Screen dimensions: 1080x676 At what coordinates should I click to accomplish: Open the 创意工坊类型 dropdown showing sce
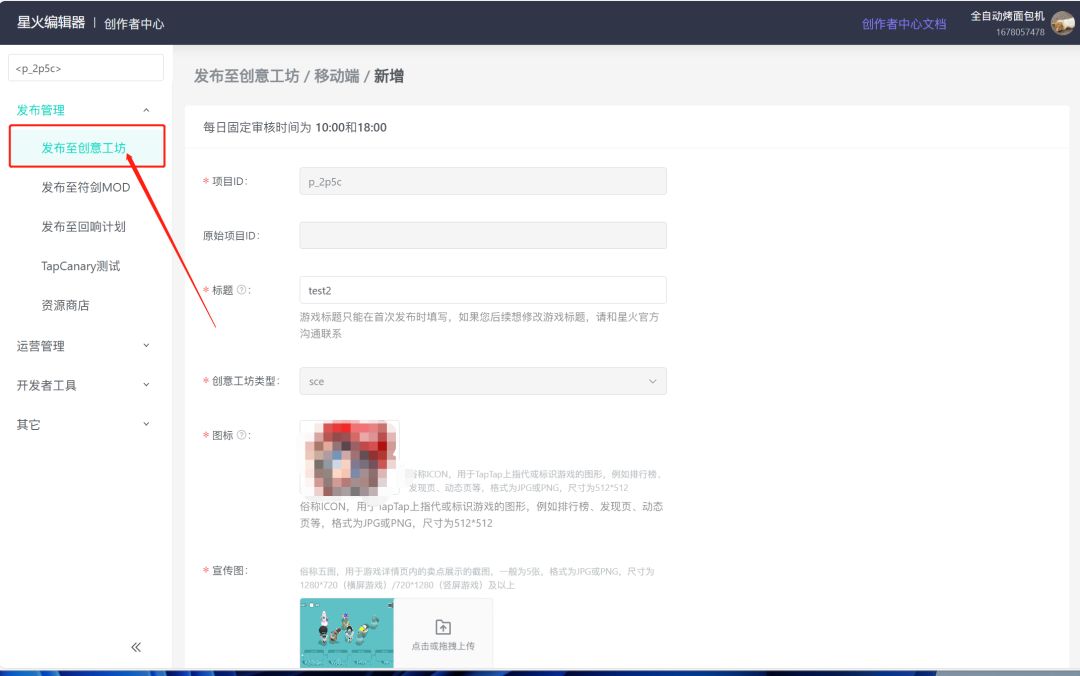coord(483,381)
